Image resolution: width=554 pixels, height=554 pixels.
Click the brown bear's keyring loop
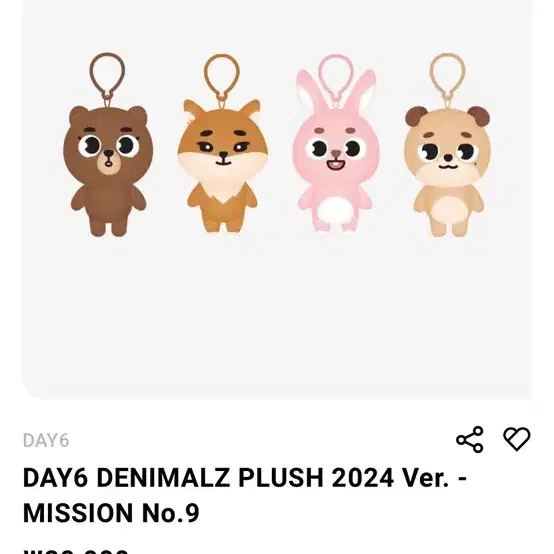click(x=107, y=78)
